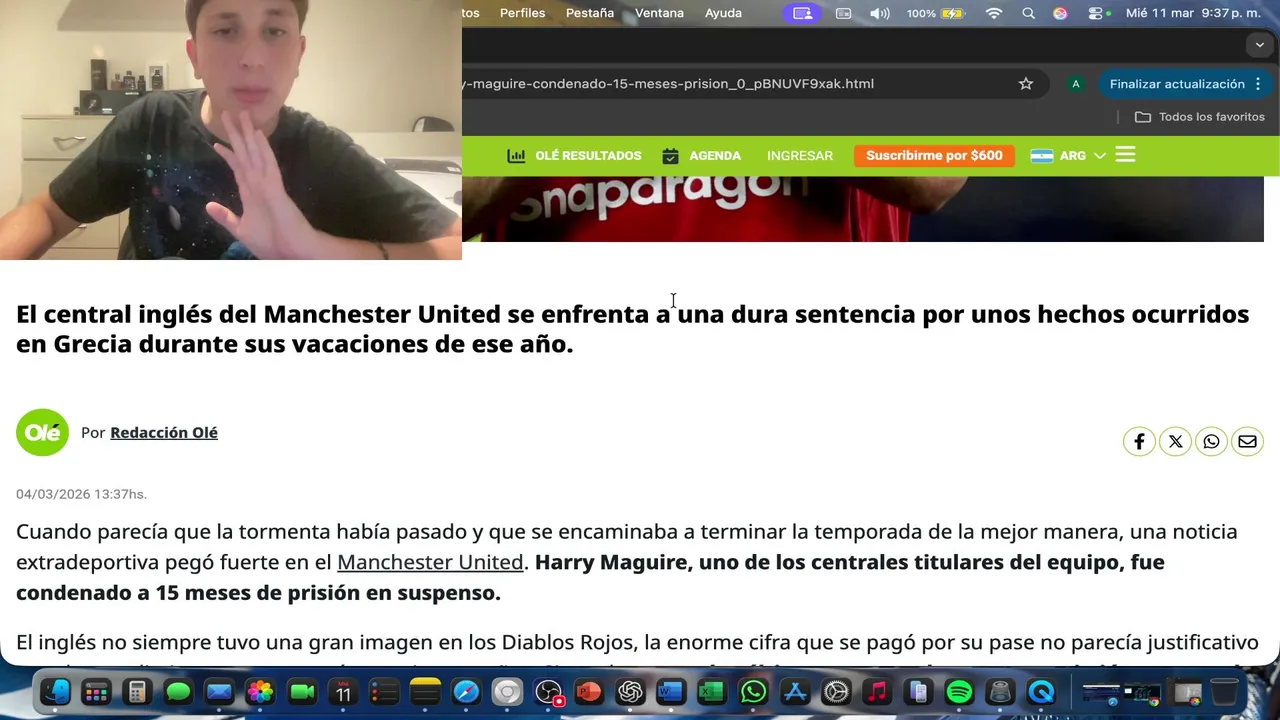Open Photos app in the Dock
The width and height of the screenshot is (1280, 720).
click(260, 692)
